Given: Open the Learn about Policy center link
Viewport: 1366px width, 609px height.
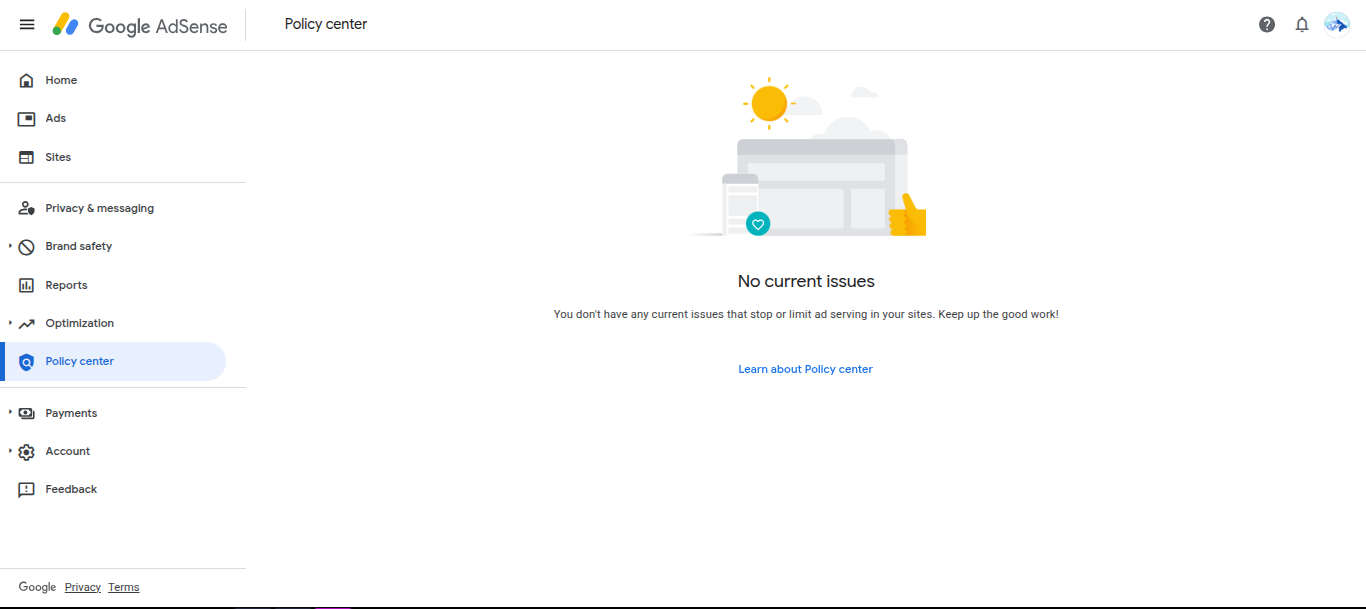Looking at the screenshot, I should tap(805, 369).
